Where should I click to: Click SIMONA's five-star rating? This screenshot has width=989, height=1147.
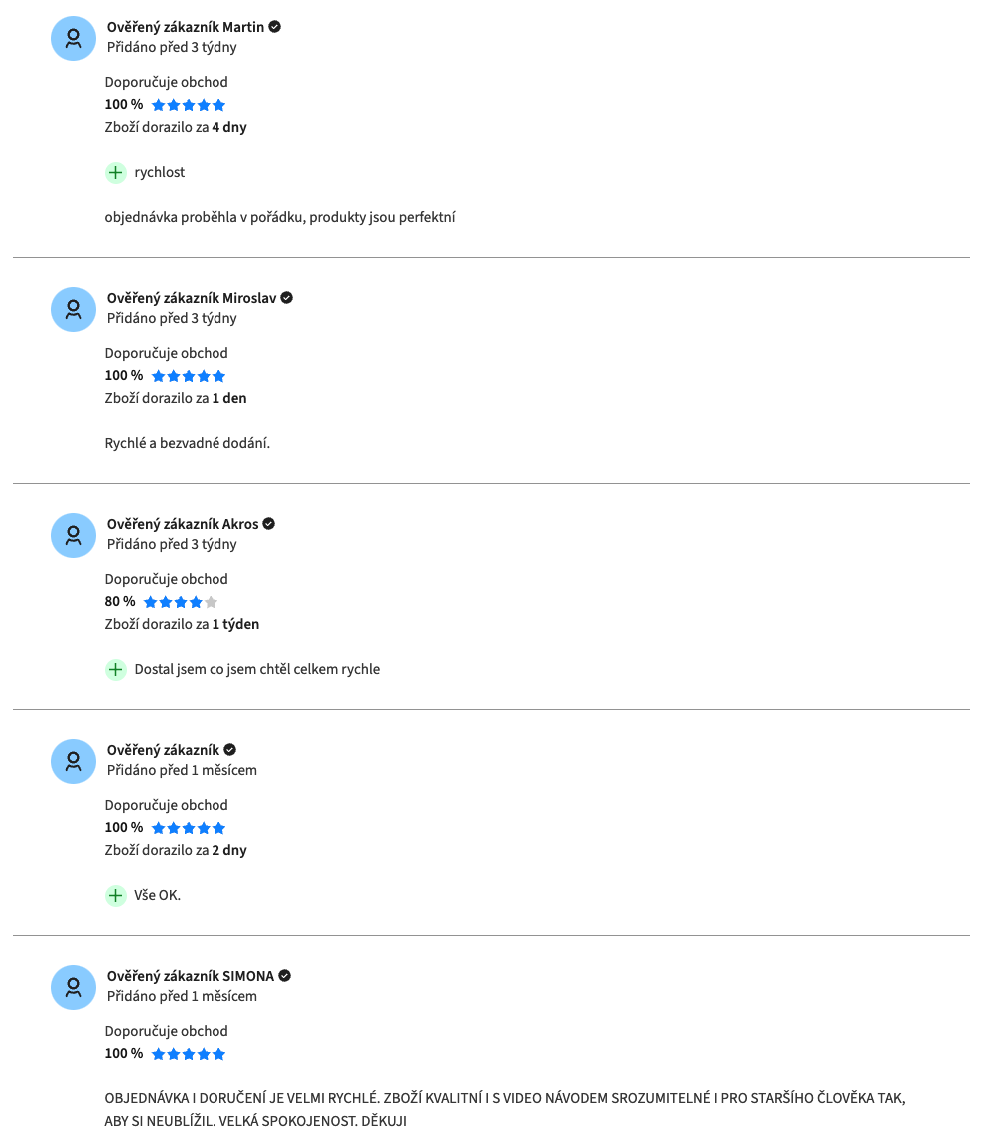tap(188, 1054)
